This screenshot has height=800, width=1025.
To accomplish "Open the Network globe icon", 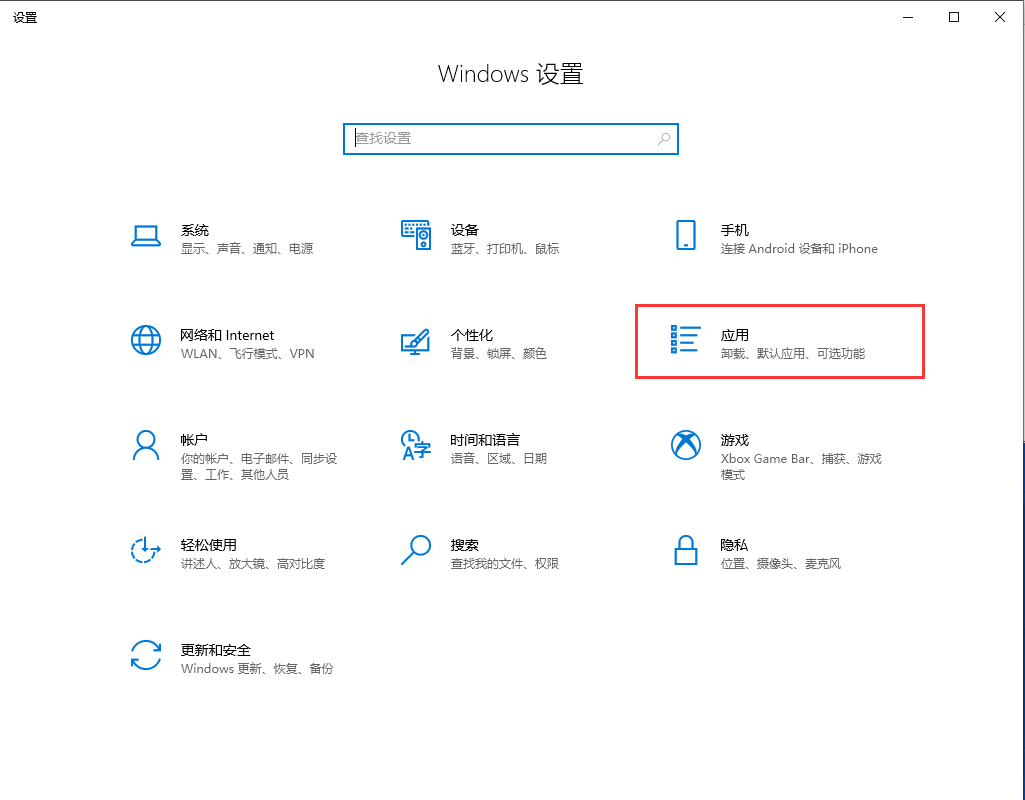I will pyautogui.click(x=146, y=341).
